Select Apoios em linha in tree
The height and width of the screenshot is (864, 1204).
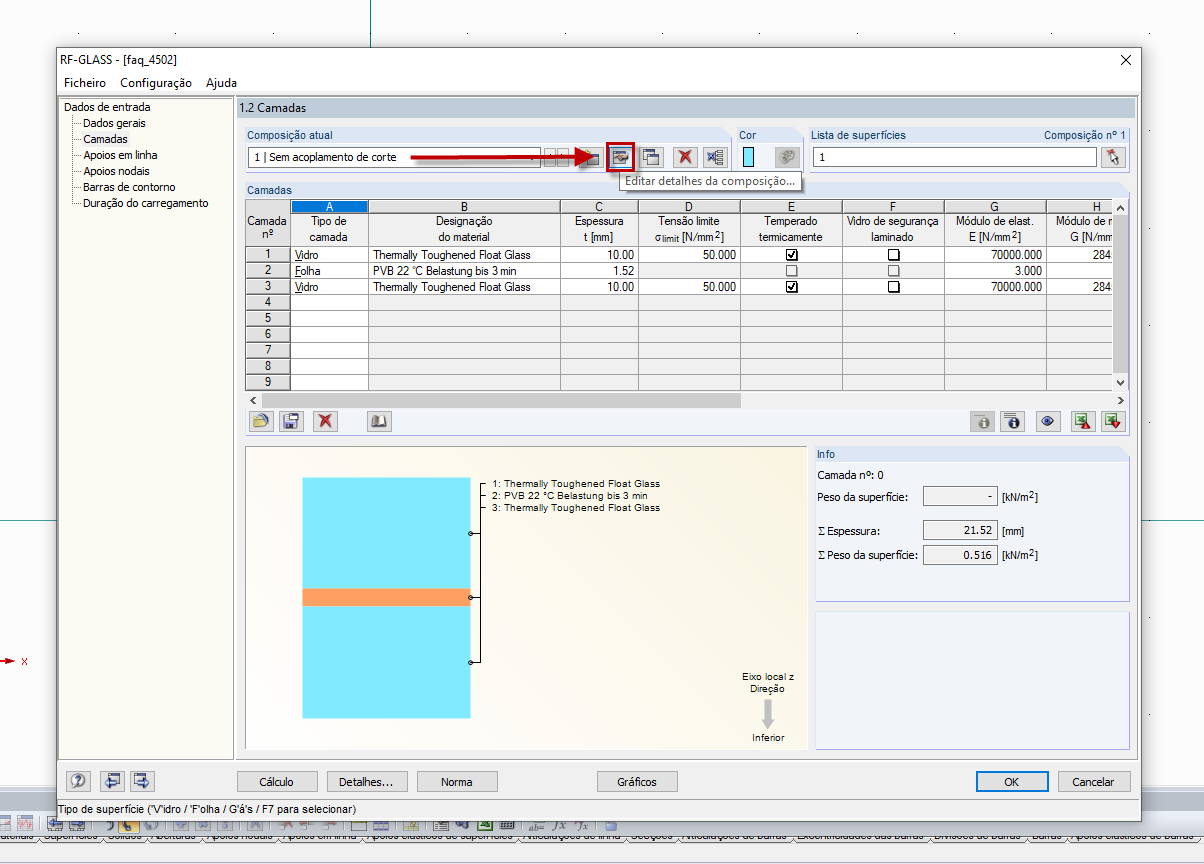click(120, 155)
